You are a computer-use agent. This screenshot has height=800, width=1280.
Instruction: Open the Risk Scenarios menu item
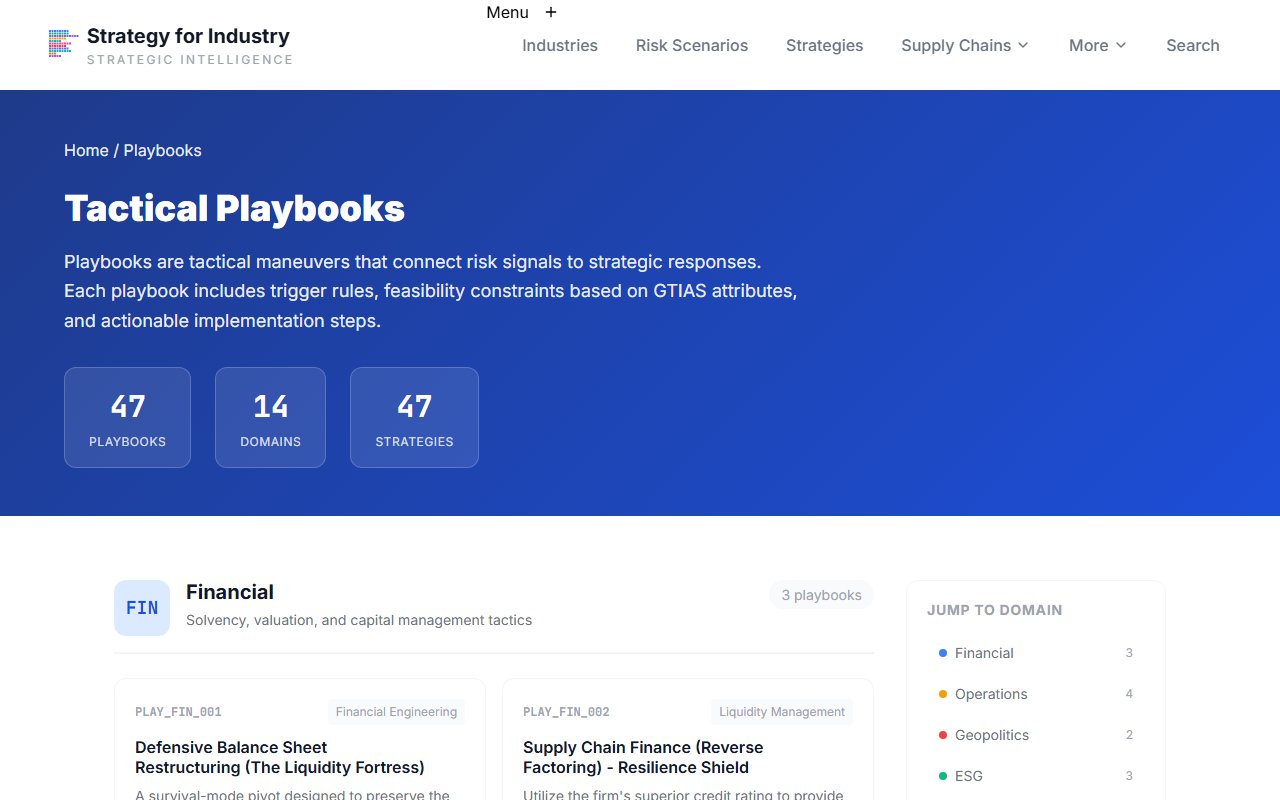pyautogui.click(x=691, y=45)
